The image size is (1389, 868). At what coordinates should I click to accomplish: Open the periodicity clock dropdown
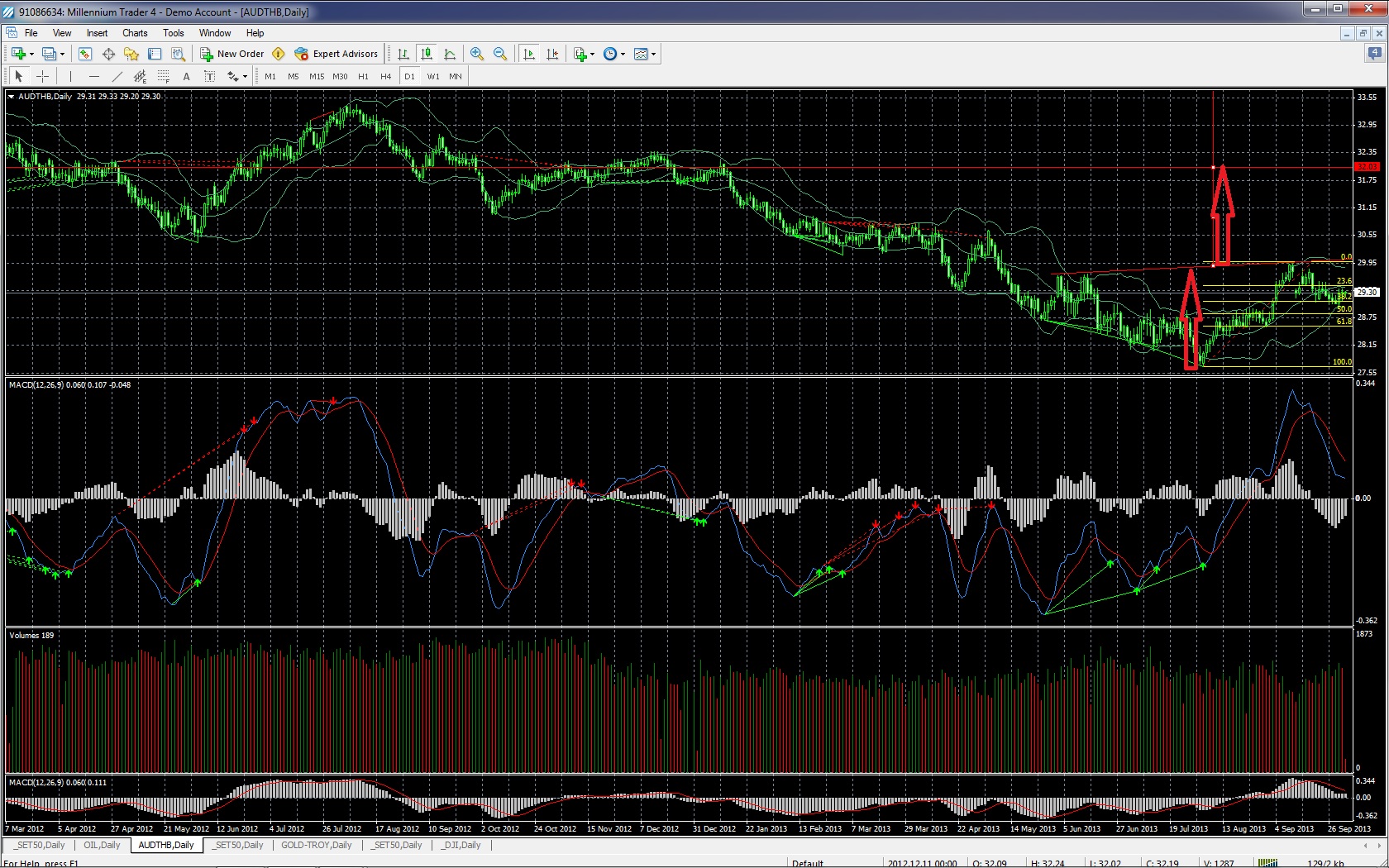pos(613,54)
